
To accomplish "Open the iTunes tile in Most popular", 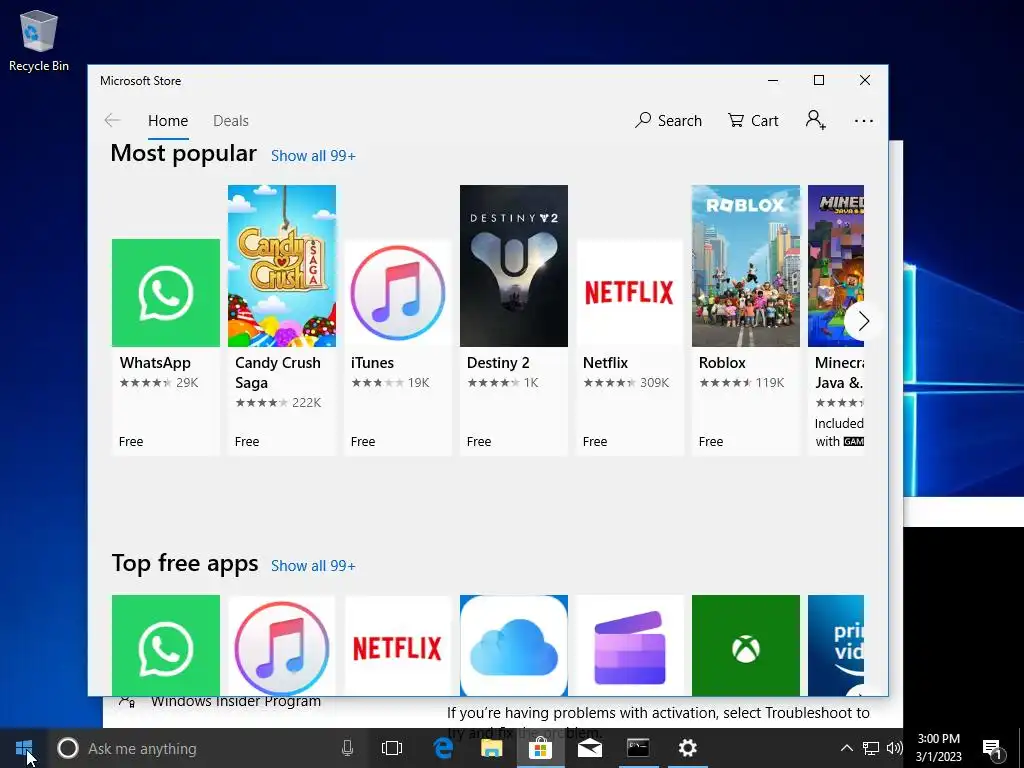I will coord(398,346).
